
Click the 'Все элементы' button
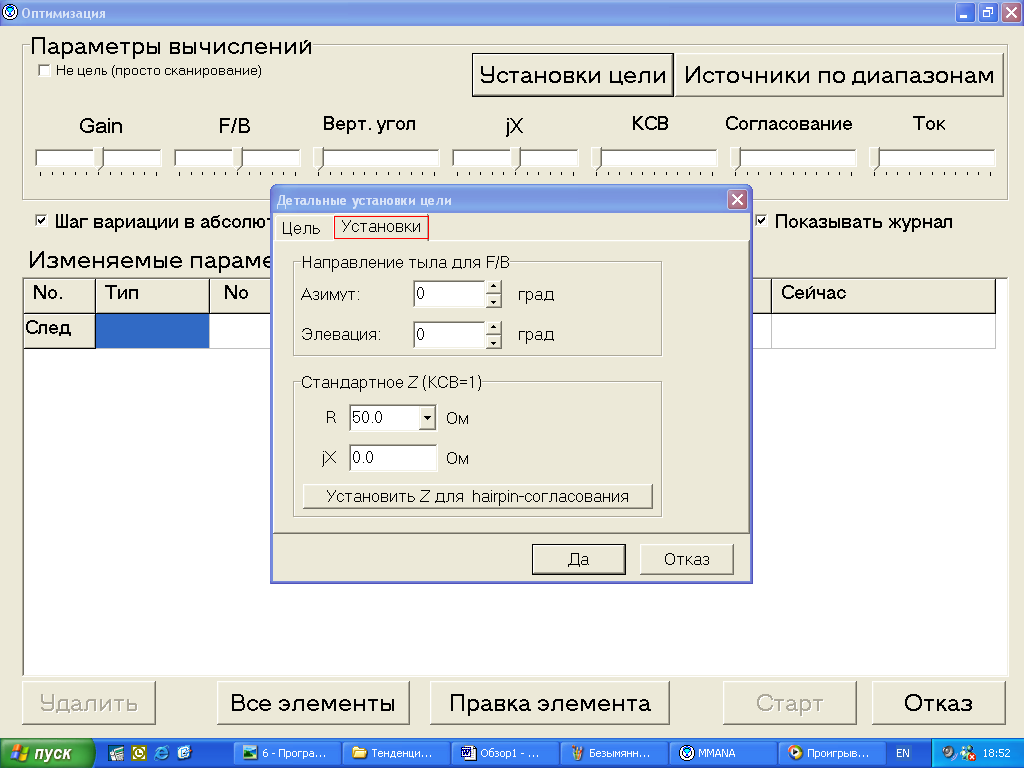coord(313,703)
